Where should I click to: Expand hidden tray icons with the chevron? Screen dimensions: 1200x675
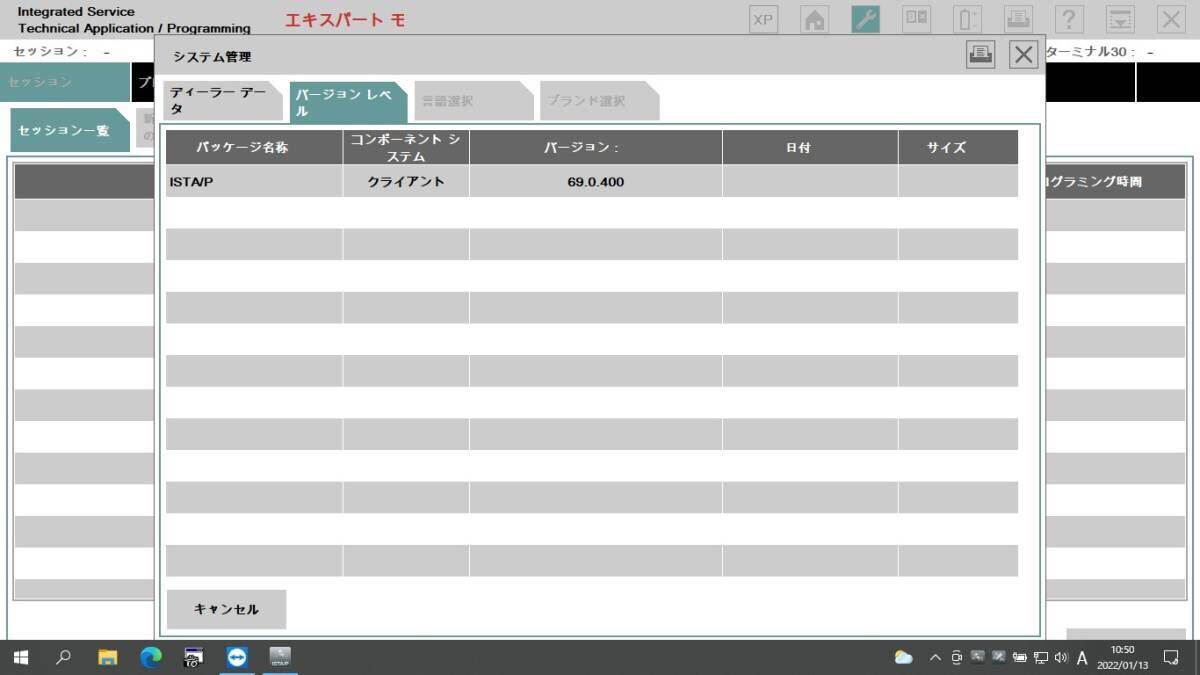(934, 657)
